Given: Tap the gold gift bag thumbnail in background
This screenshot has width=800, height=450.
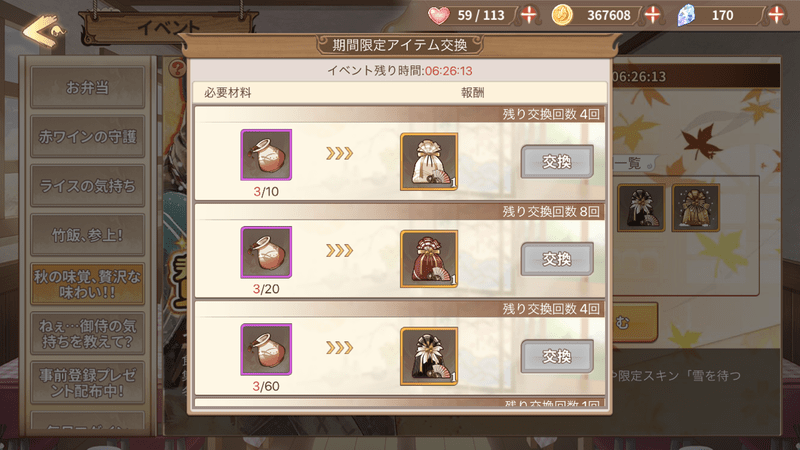Looking at the screenshot, I should click(x=695, y=208).
